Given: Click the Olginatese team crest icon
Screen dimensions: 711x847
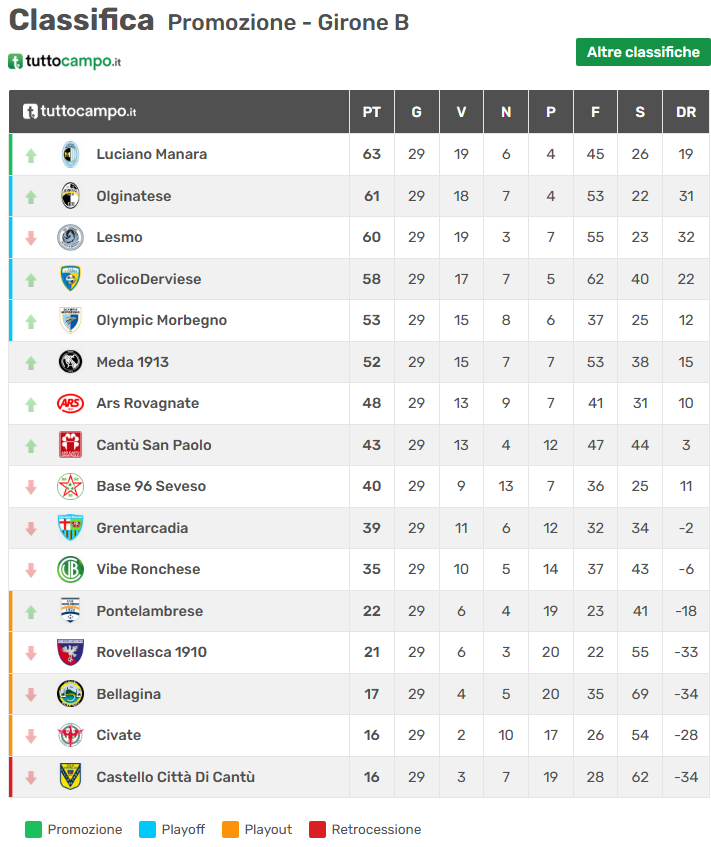Looking at the screenshot, I should tap(70, 196).
